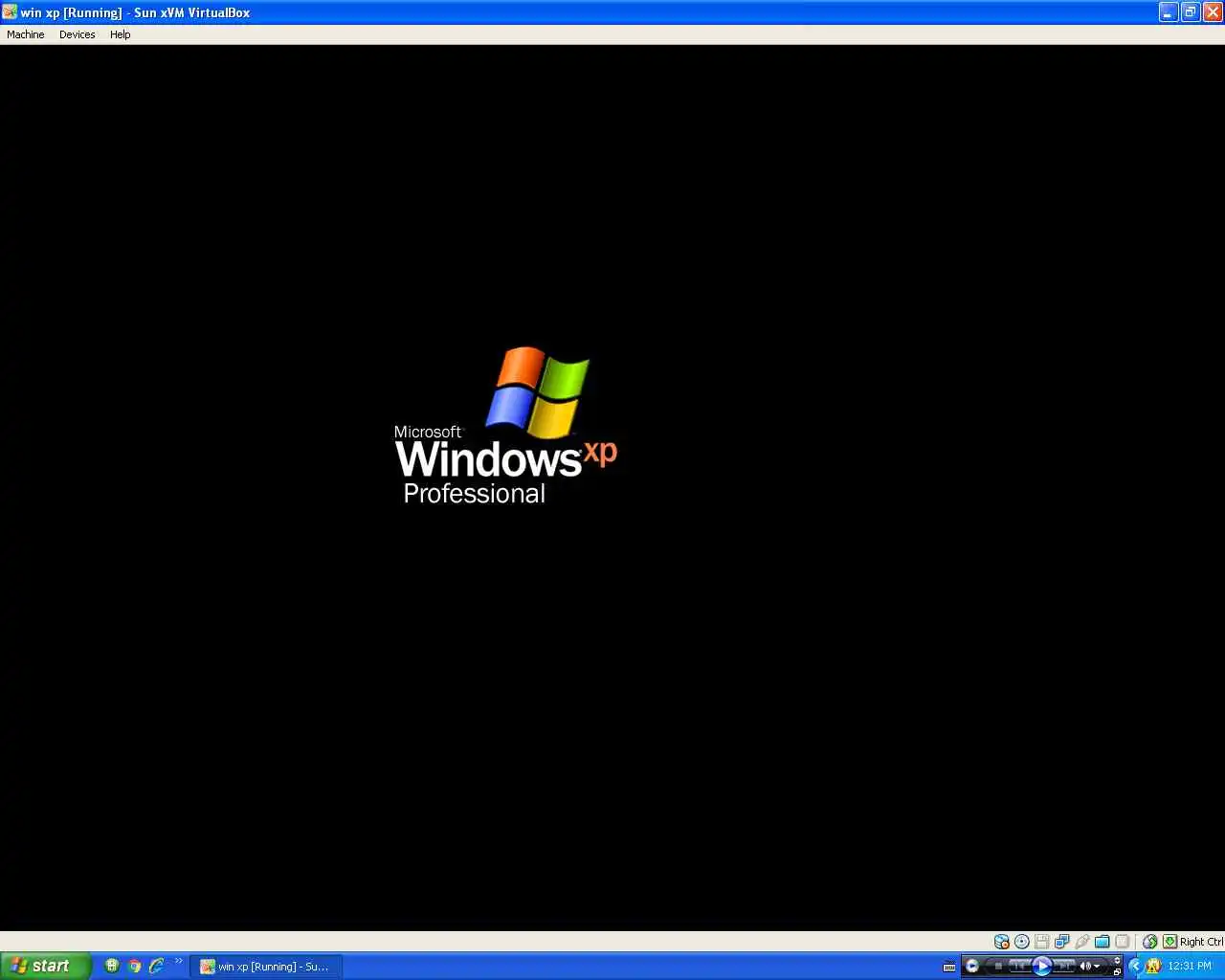Expand hidden quick launch items chevron

tap(178, 961)
